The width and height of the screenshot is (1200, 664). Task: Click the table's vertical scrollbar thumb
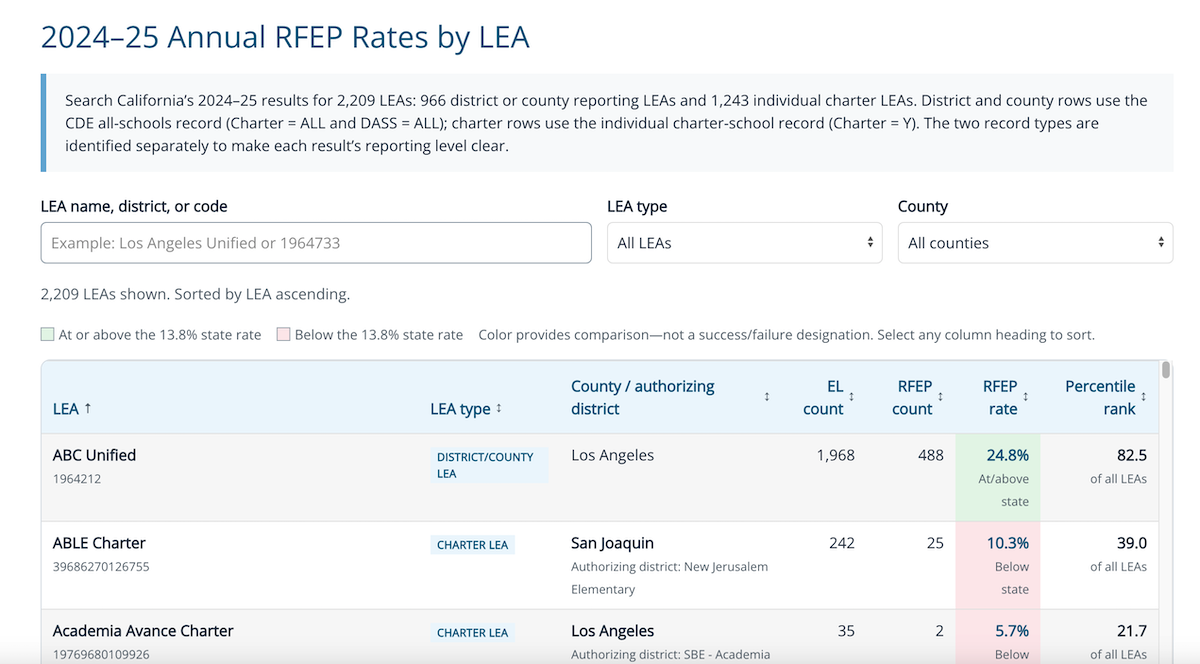click(1166, 371)
